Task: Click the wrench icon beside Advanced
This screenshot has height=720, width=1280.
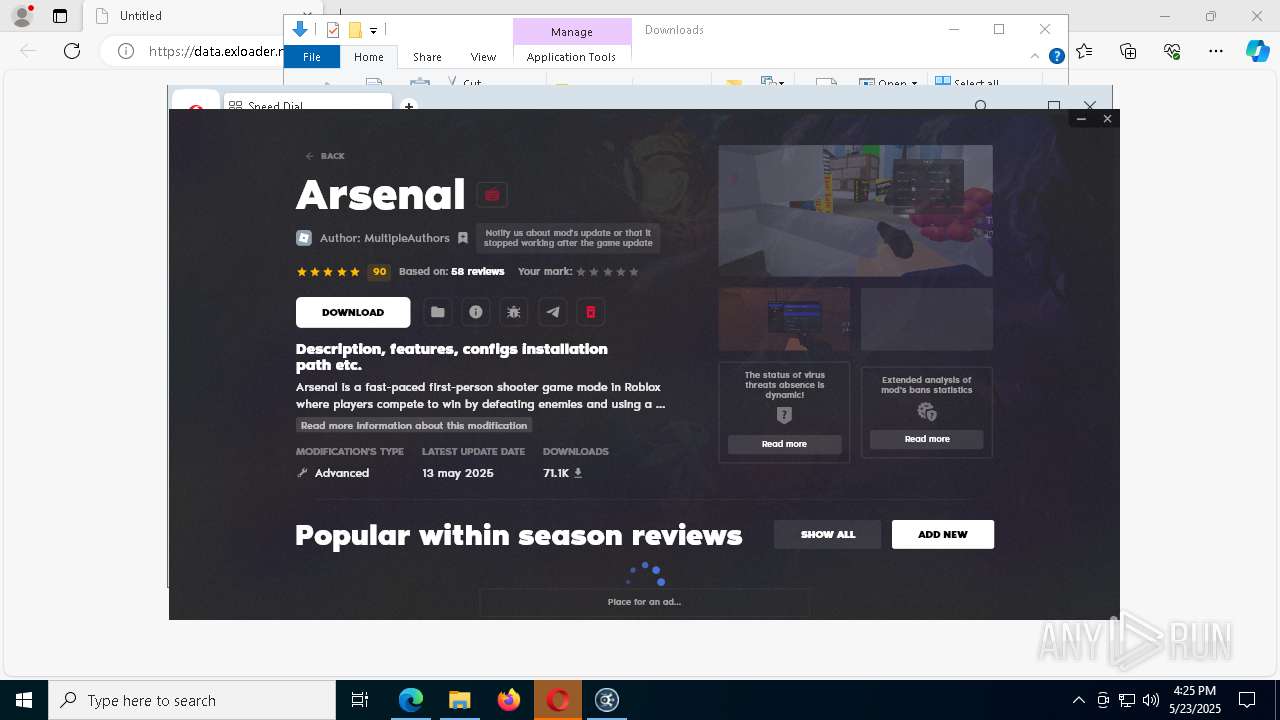Action: pos(302,473)
